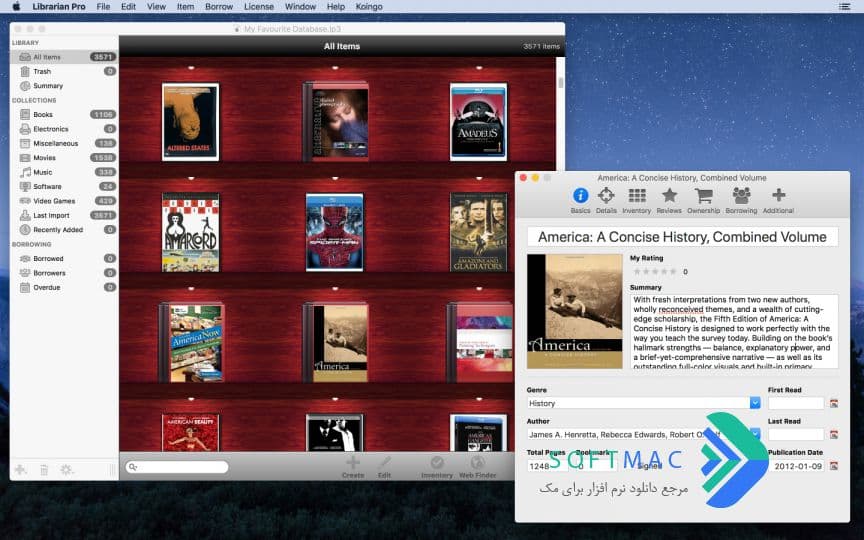Open calendar picker for Publication Date

tap(834, 466)
